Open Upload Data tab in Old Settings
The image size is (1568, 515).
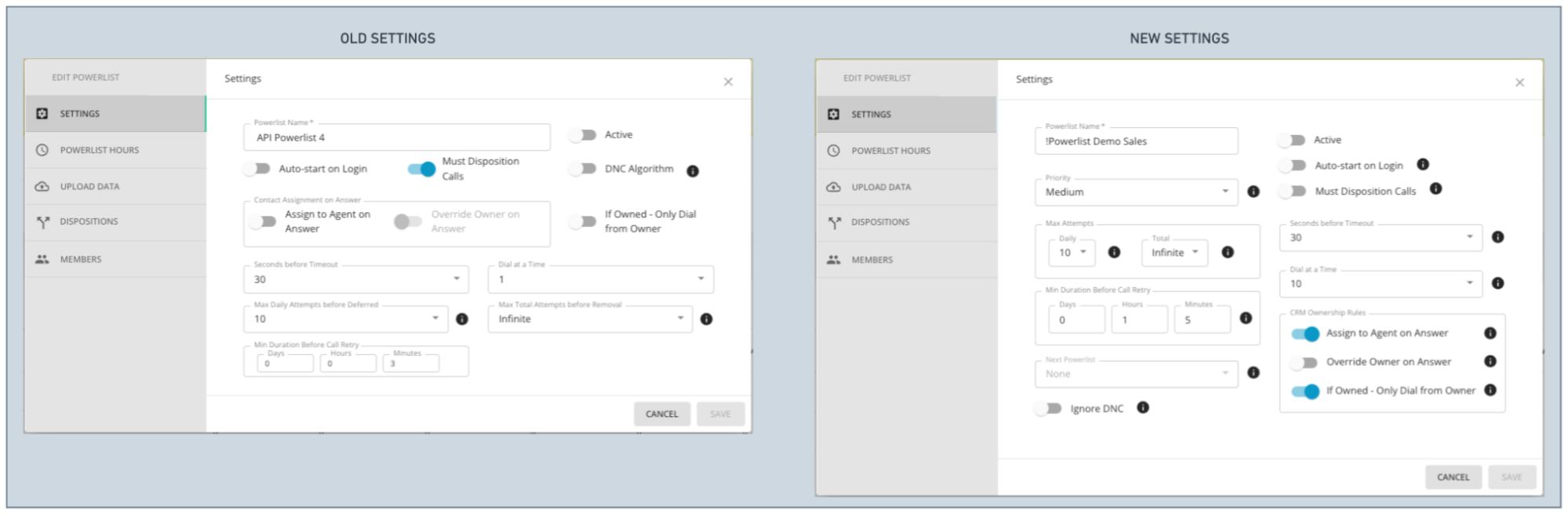pos(115,187)
